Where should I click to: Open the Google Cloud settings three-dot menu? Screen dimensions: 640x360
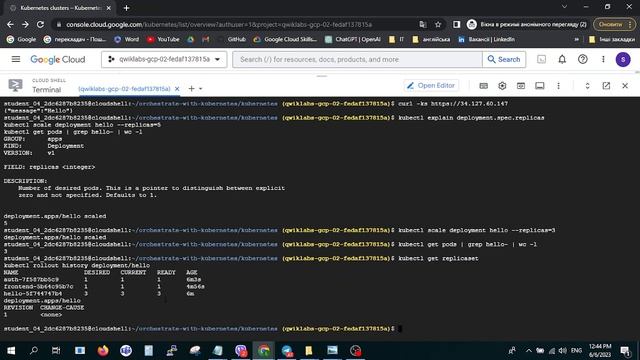pyautogui.click(x=603, y=60)
